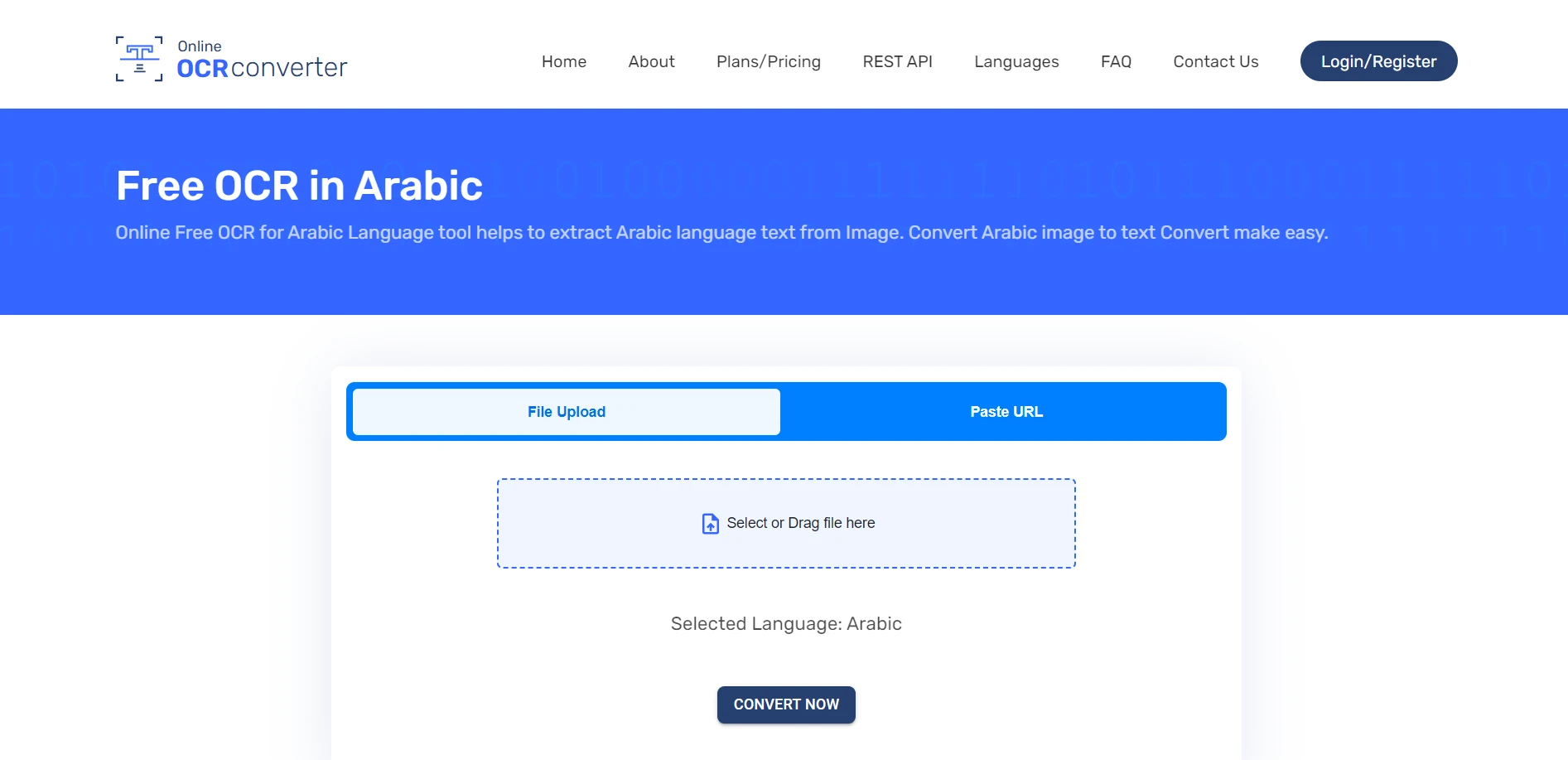1568x760 pixels.
Task: Go to the Home page
Action: click(x=563, y=61)
